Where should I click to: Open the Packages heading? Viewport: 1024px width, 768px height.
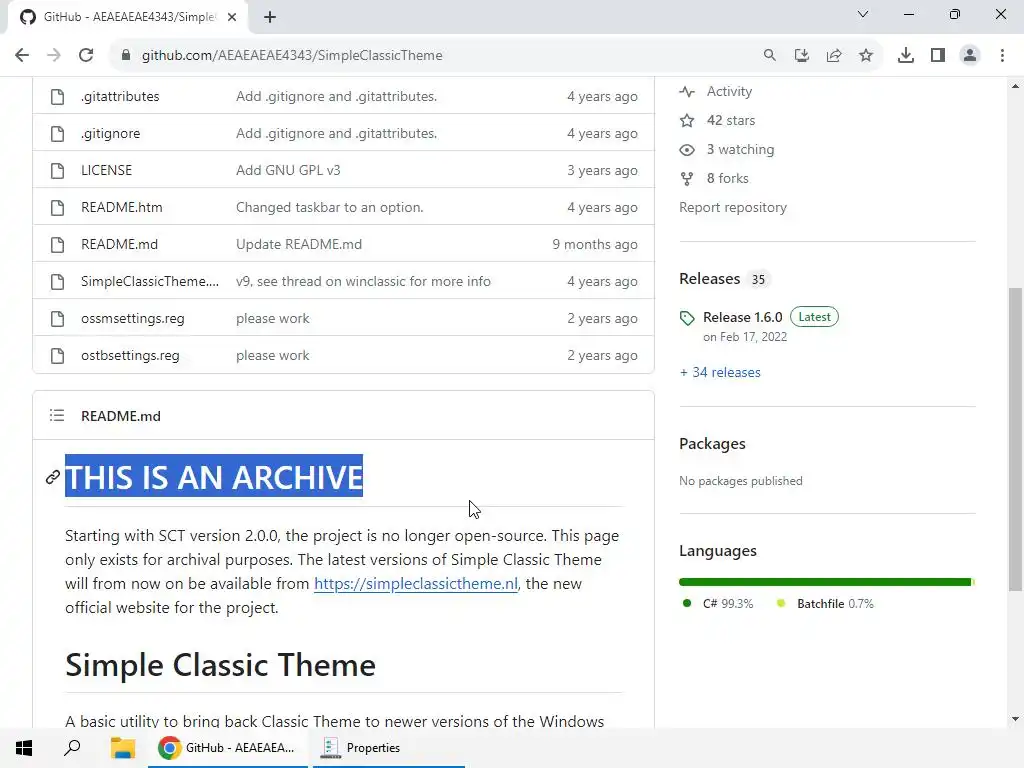tap(712, 443)
